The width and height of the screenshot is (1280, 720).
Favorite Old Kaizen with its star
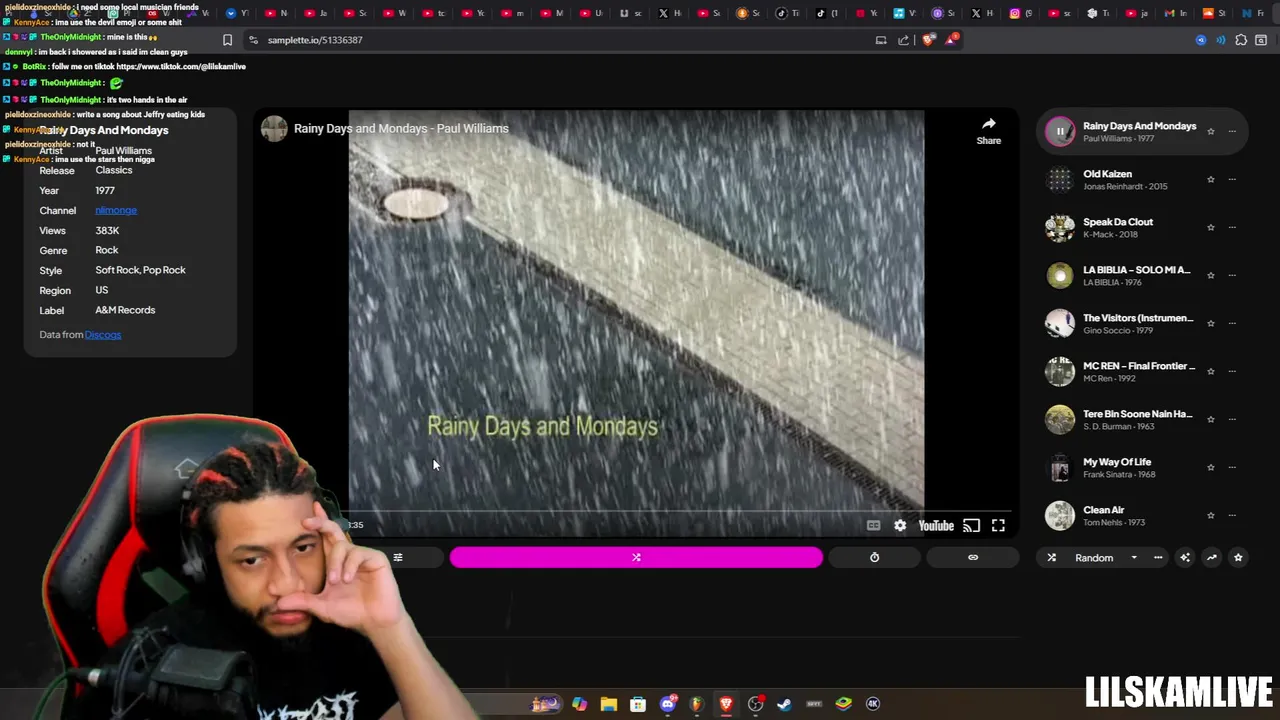[x=1211, y=179]
